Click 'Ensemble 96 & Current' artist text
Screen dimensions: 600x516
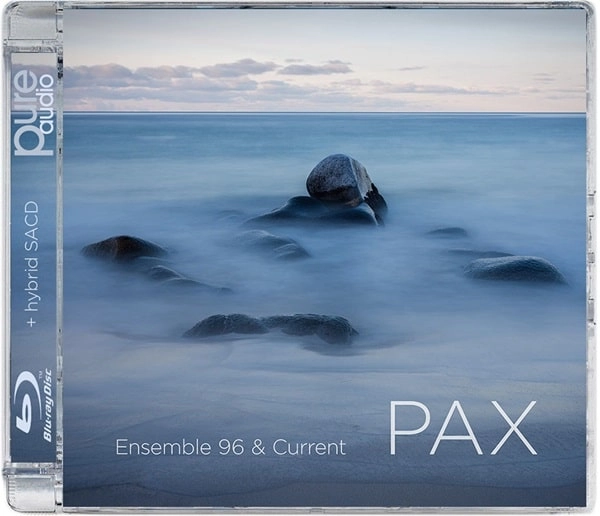231,447
